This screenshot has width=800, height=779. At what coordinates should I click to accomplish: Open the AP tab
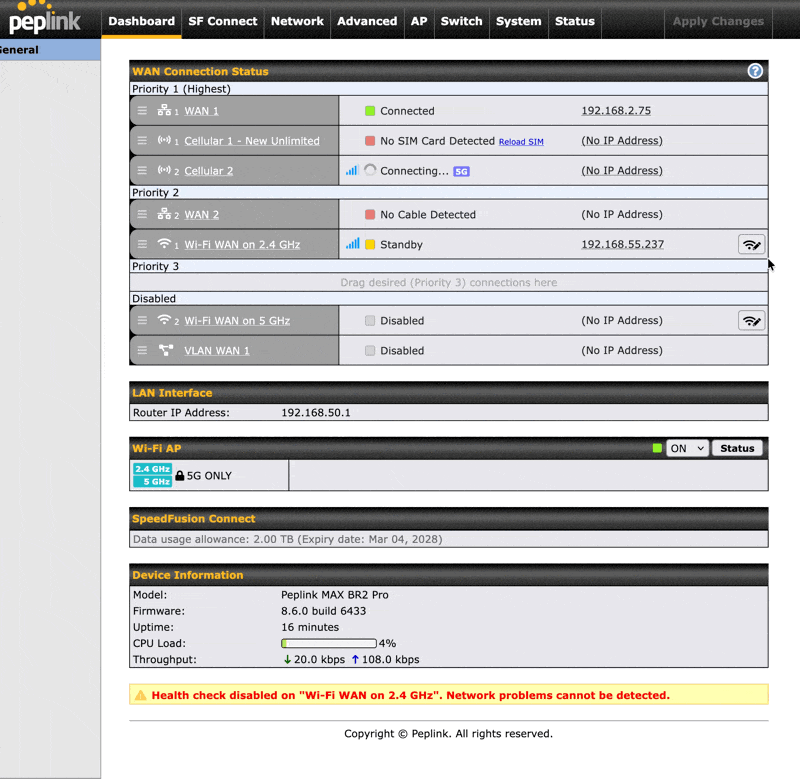(x=419, y=21)
